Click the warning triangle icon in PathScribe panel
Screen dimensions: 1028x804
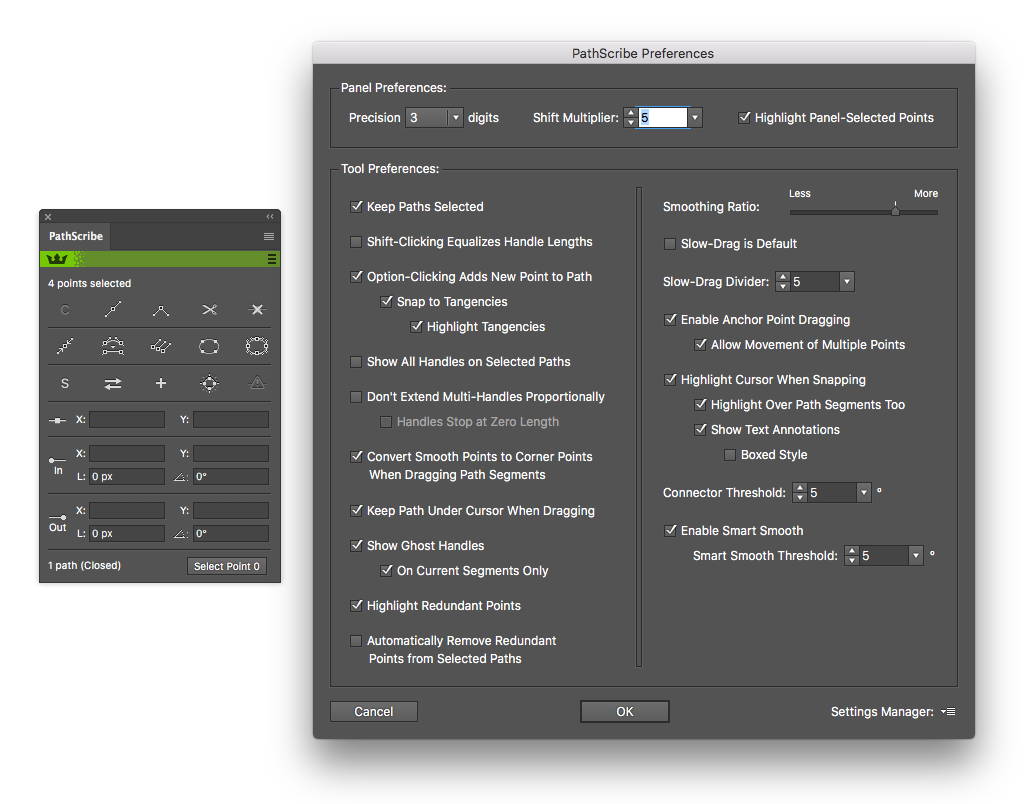(x=257, y=383)
